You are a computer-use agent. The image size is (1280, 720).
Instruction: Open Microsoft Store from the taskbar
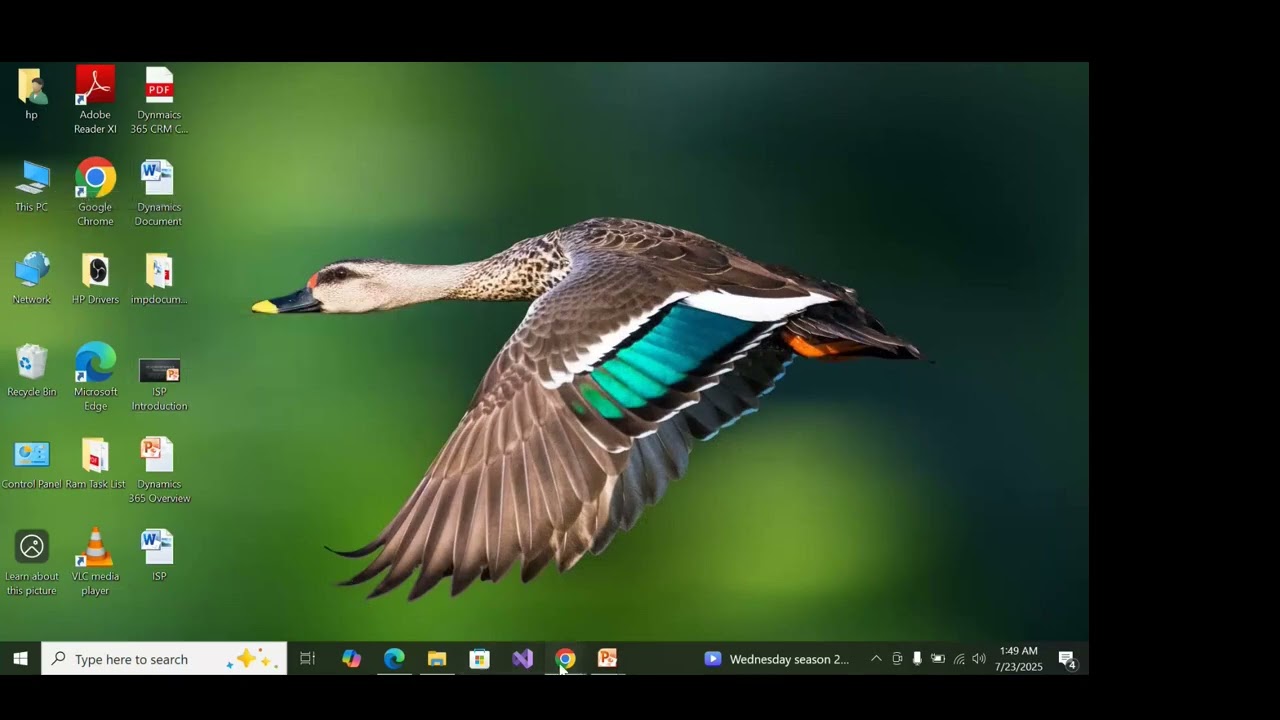[480, 658]
